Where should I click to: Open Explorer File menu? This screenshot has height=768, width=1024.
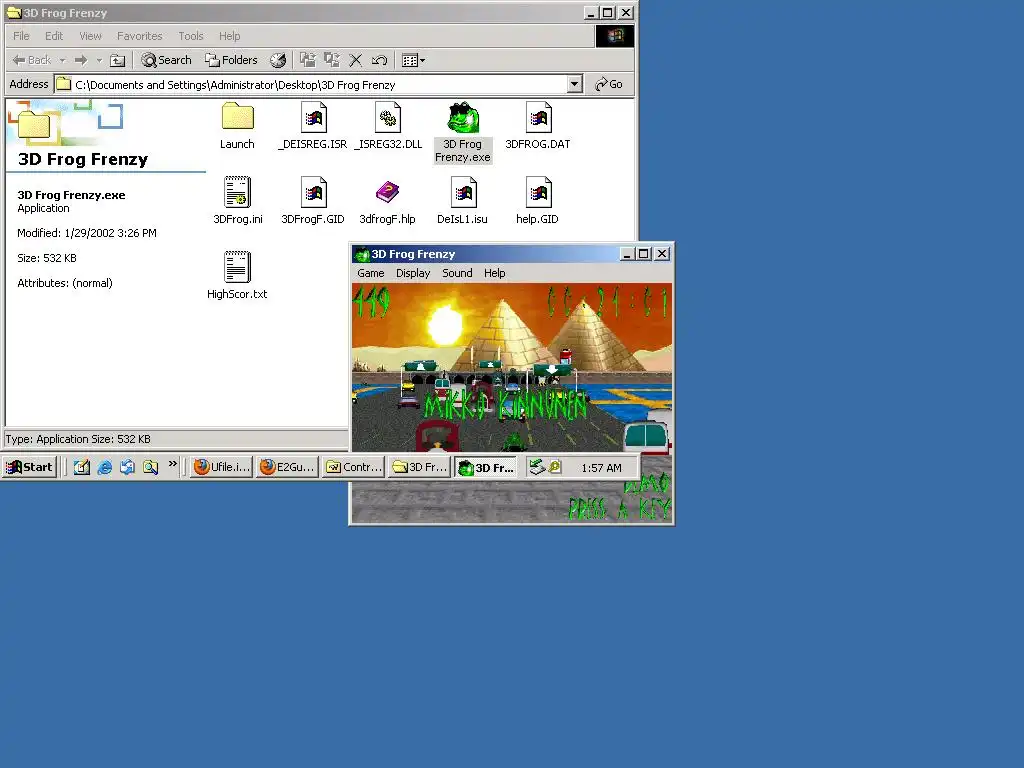22,36
